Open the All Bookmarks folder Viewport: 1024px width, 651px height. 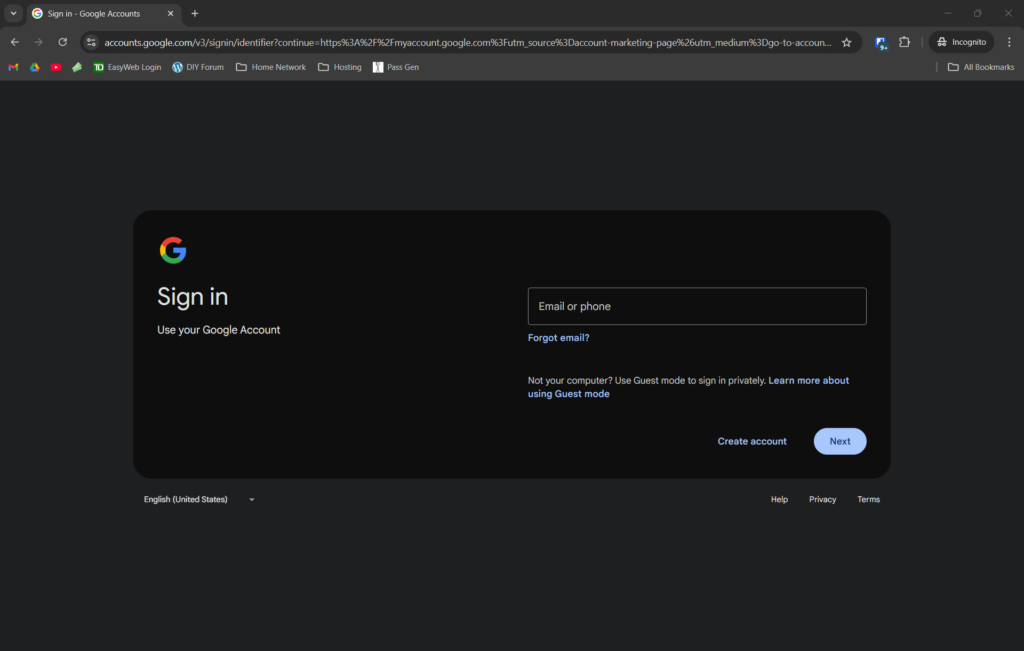click(981, 67)
